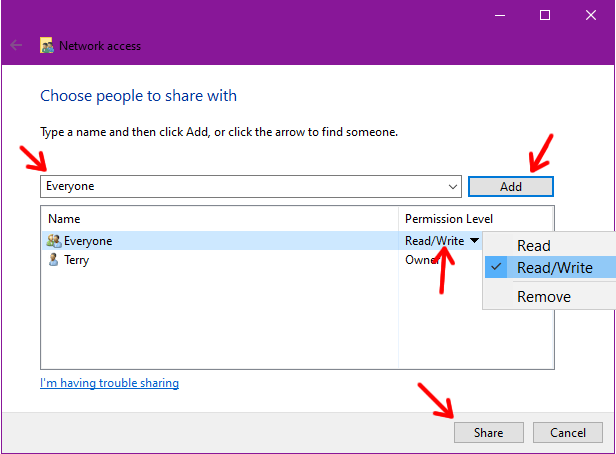Click the Cancel button
This screenshot has height=454, width=616.
pos(568,432)
